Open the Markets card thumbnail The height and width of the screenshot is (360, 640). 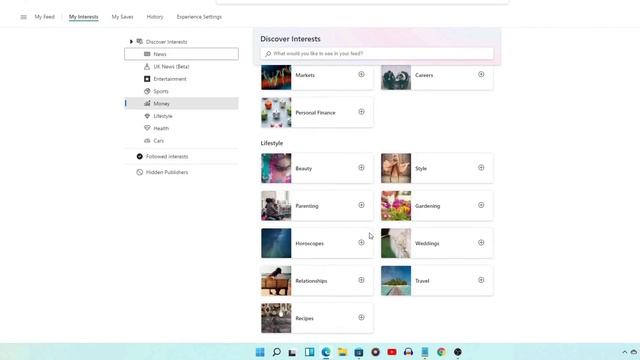pyautogui.click(x=276, y=77)
